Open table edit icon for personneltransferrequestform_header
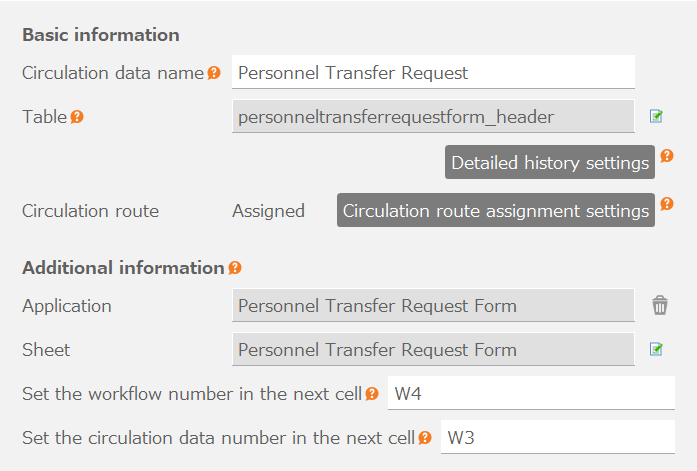The height and width of the screenshot is (471, 697). [x=656, y=117]
